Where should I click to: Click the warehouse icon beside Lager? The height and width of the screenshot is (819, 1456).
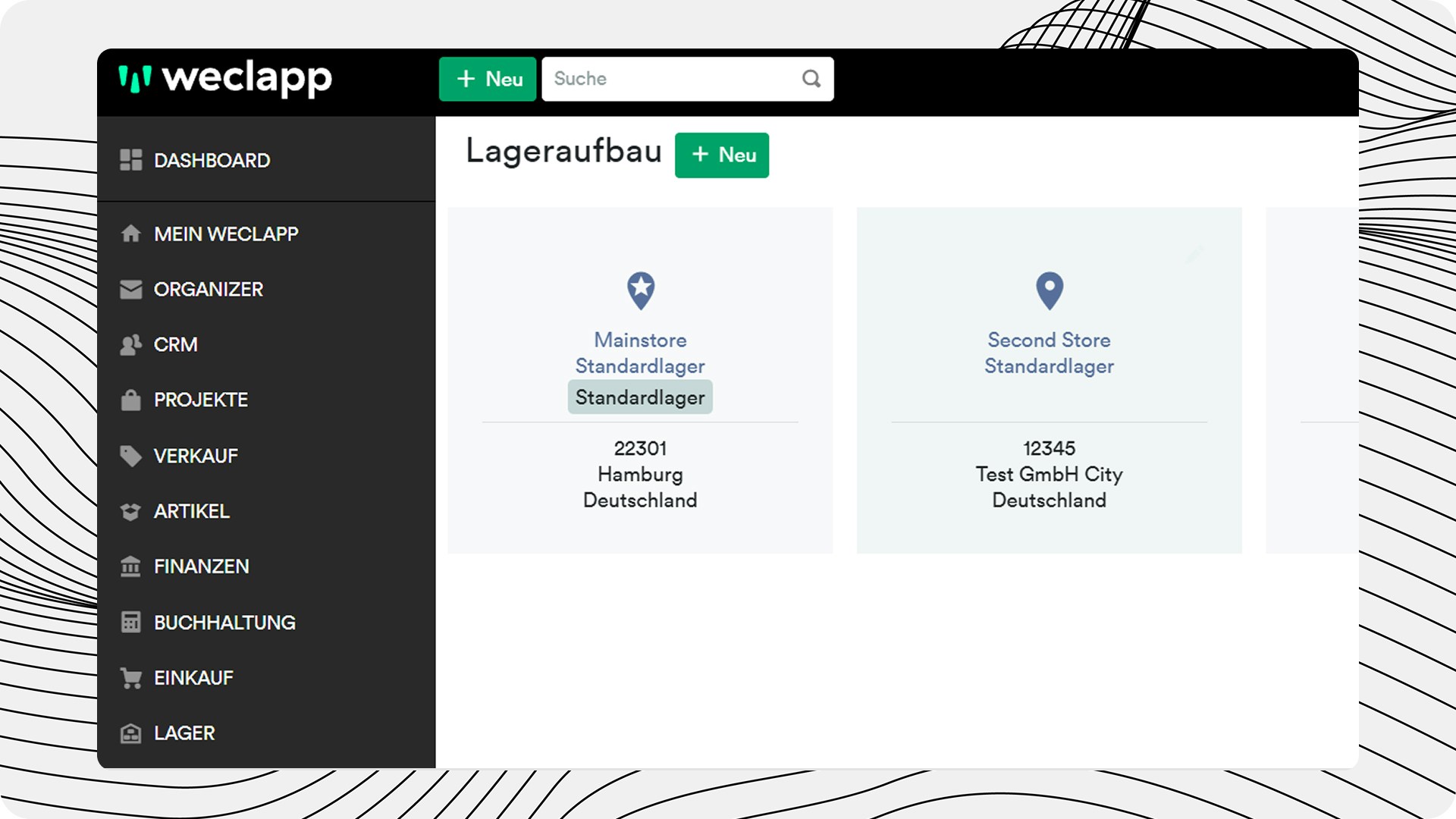coord(130,733)
